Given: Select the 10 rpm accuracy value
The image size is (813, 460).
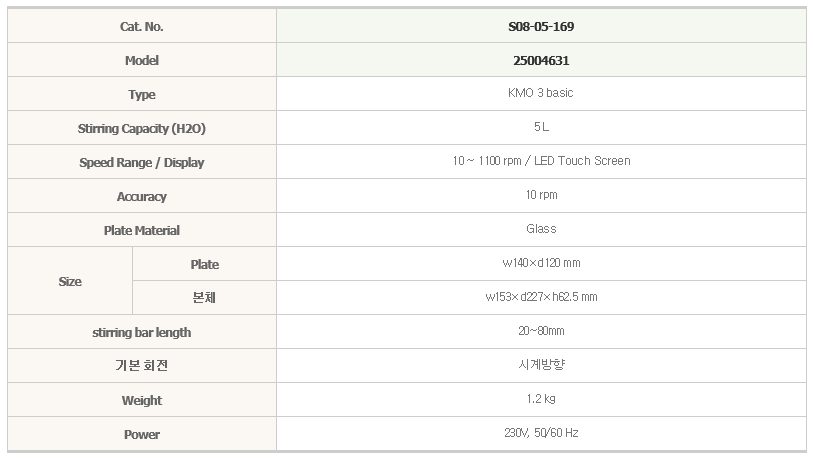Looking at the screenshot, I should point(541,195).
